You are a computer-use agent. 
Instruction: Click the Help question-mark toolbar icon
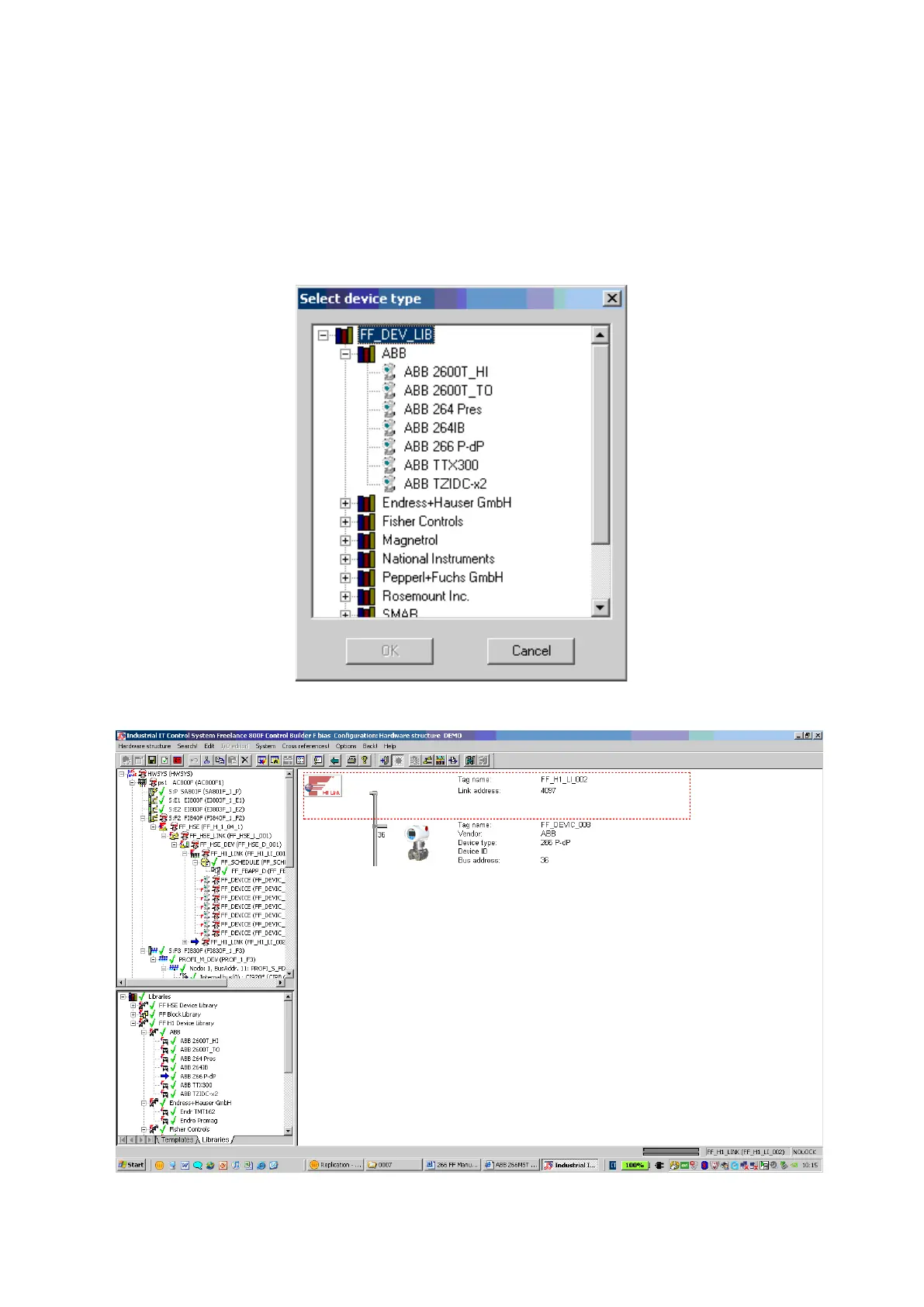(x=364, y=761)
